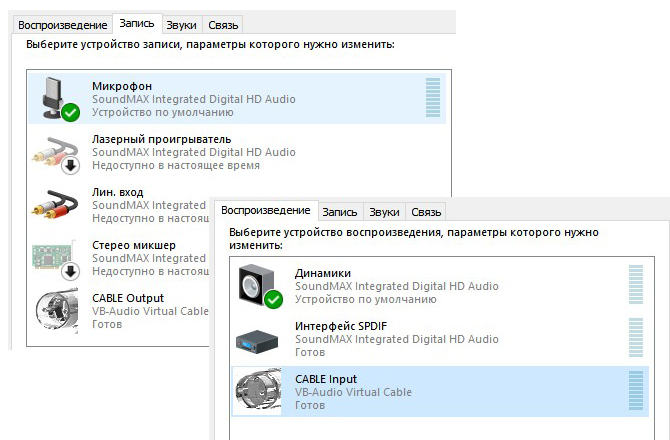This screenshot has height=440, width=670.
Task: Click 'VB-Audio Virtual Cable' under CABLE Input
Action: tap(353, 392)
